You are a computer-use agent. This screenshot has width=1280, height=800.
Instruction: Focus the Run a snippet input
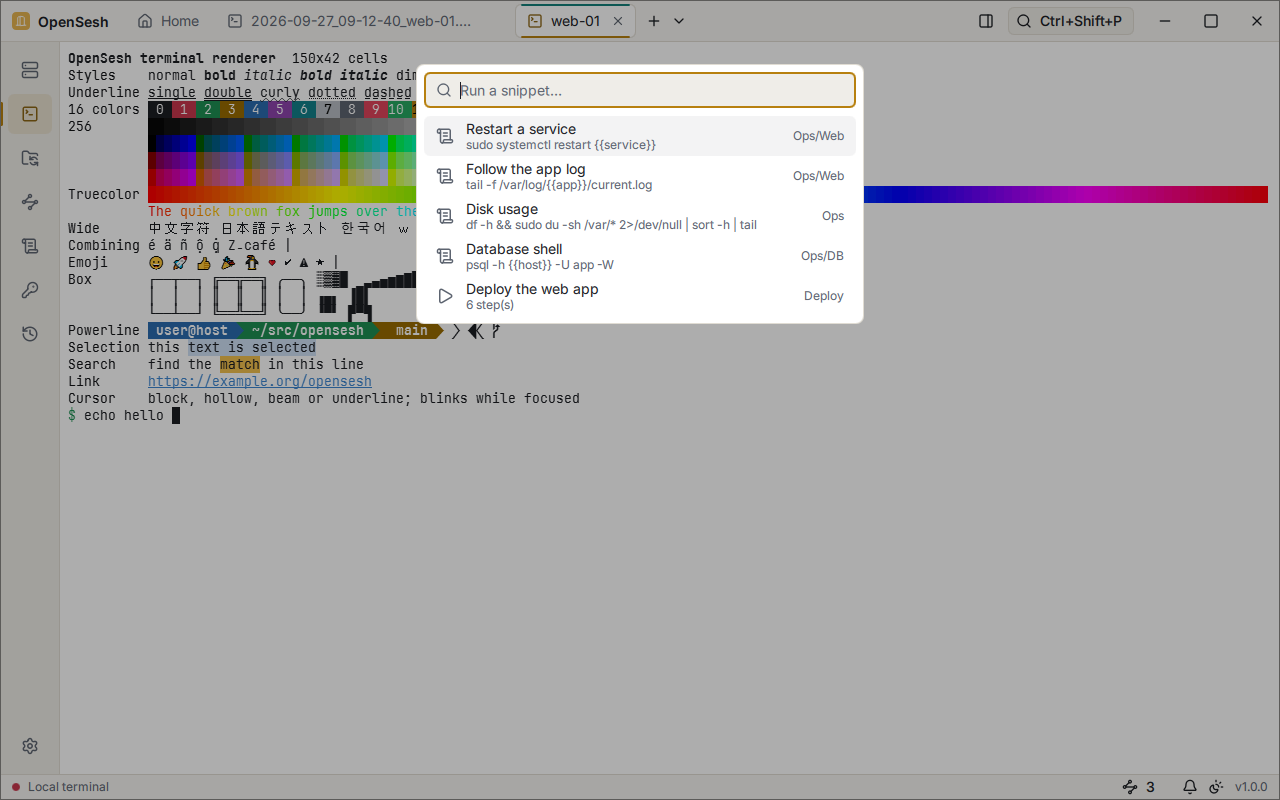pyautogui.click(x=640, y=90)
